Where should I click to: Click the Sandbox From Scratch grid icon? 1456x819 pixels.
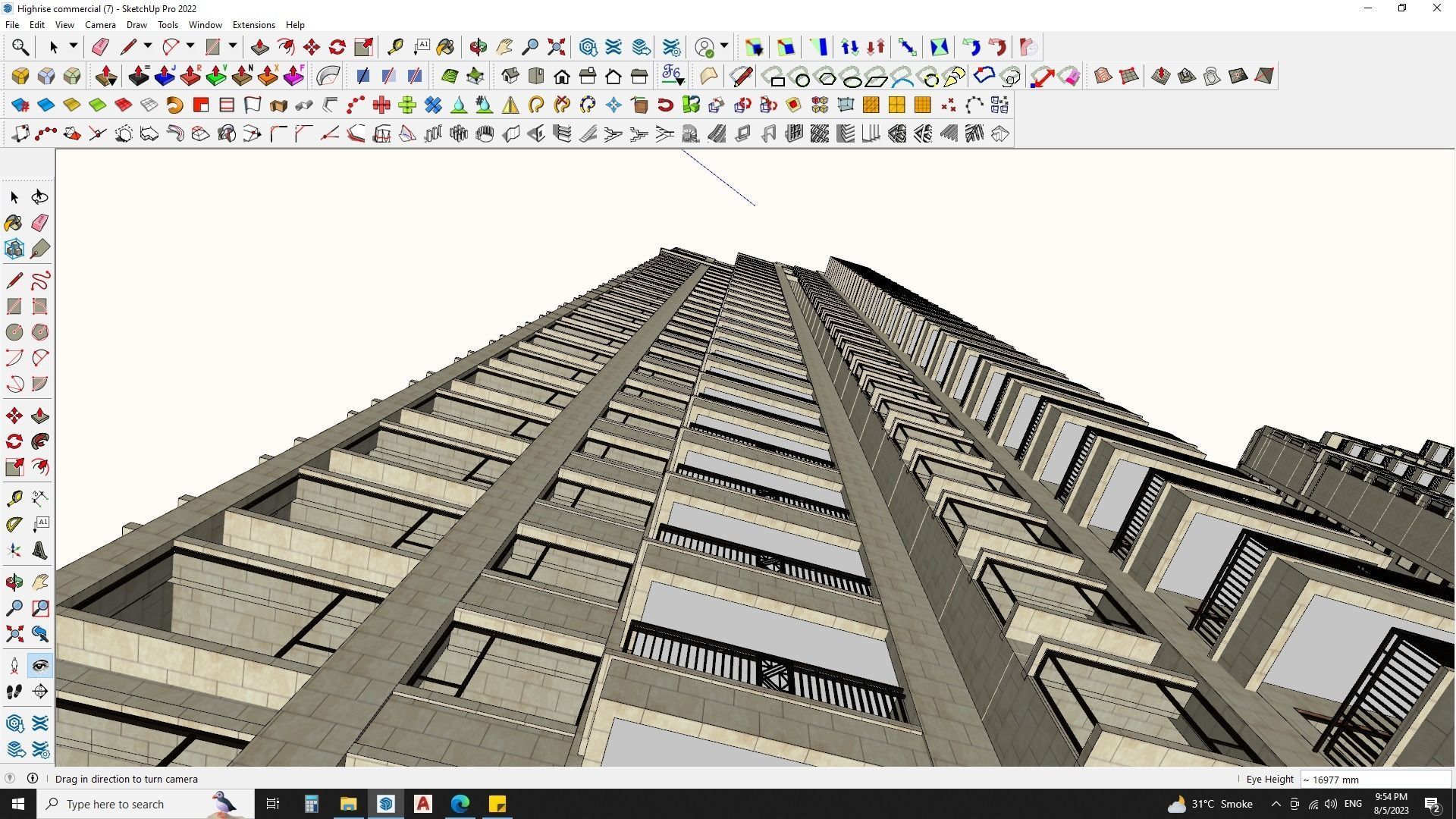(1129, 76)
